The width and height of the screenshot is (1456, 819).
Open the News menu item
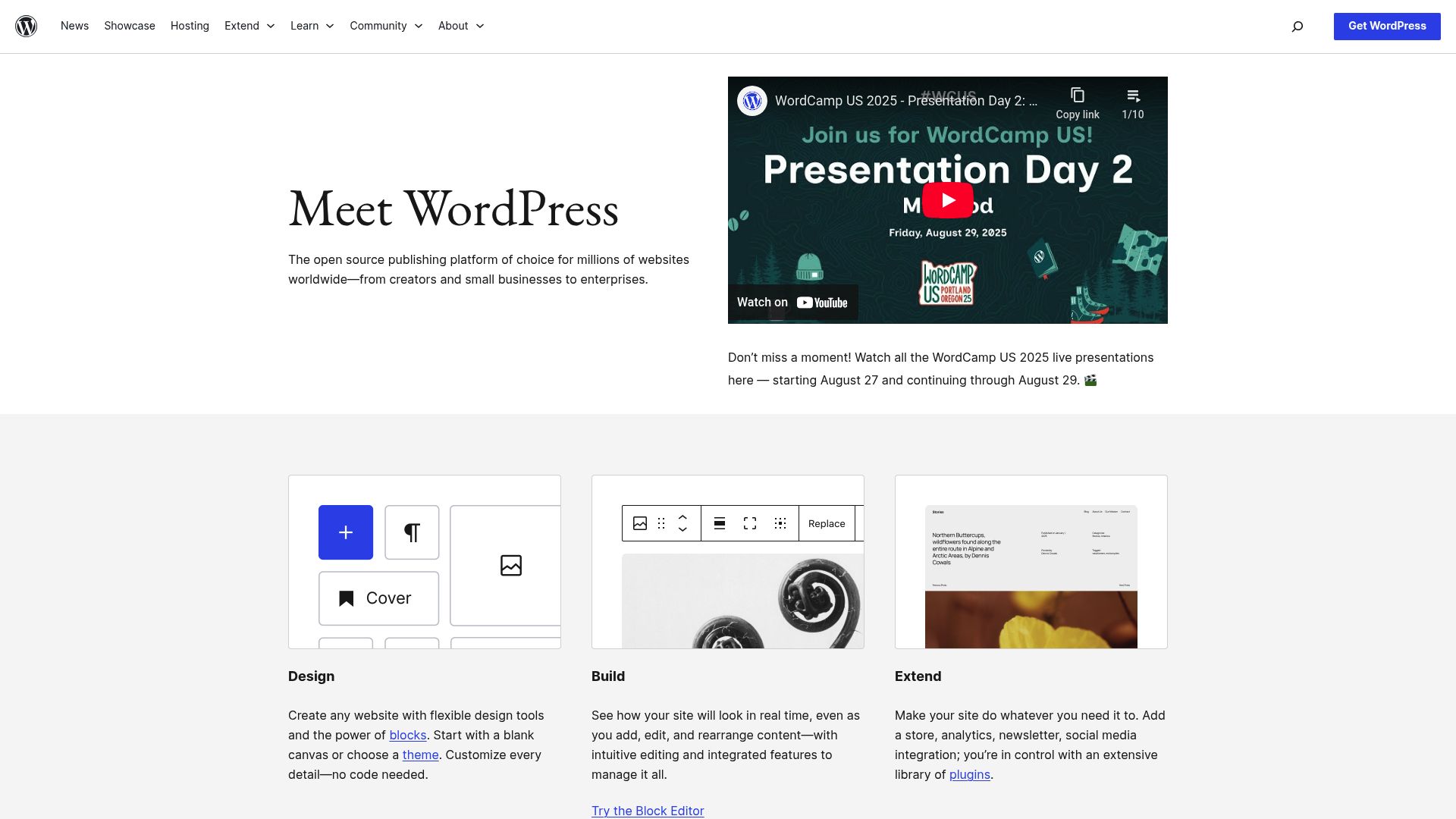(x=74, y=26)
